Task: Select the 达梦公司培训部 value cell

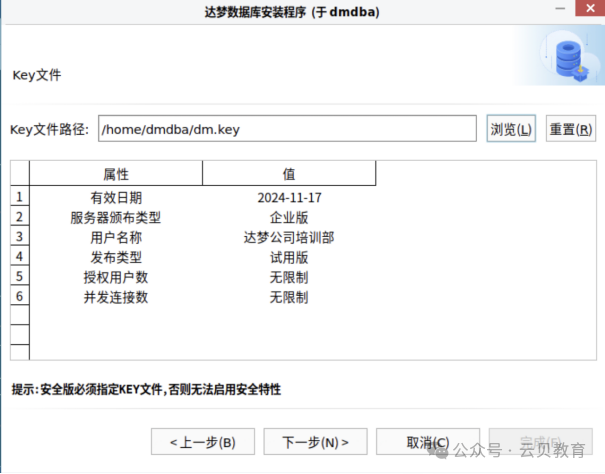Action: 289,237
